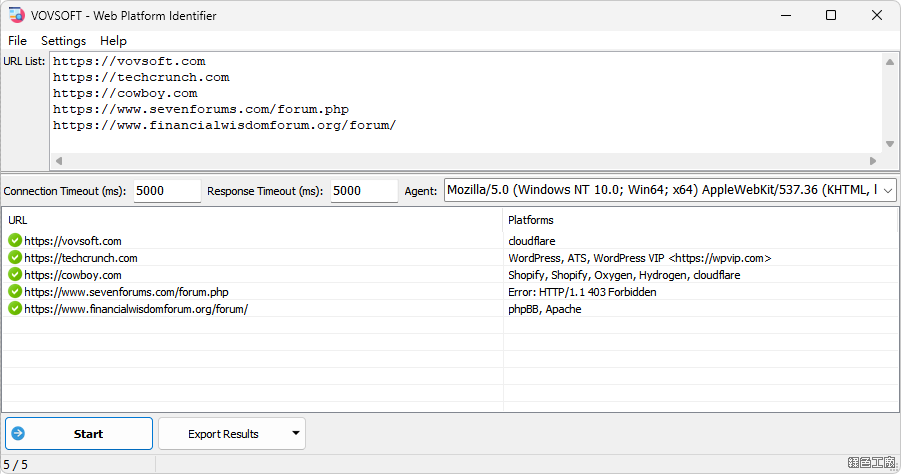Open the Help menu
901x474 pixels.
(113, 41)
